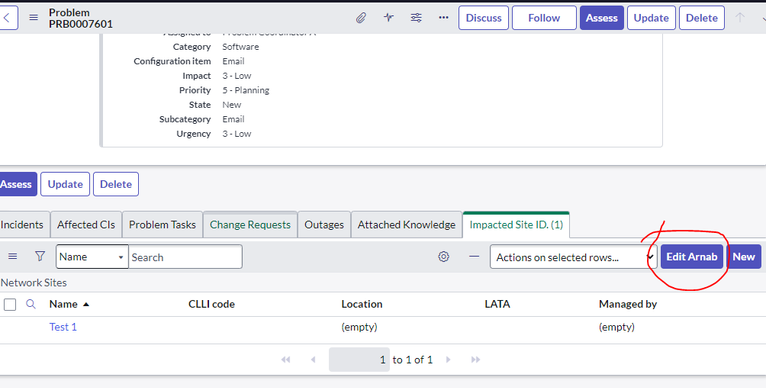Viewport: 766px width, 388px height.
Task: Sort by Location column header
Action: [x=362, y=304]
